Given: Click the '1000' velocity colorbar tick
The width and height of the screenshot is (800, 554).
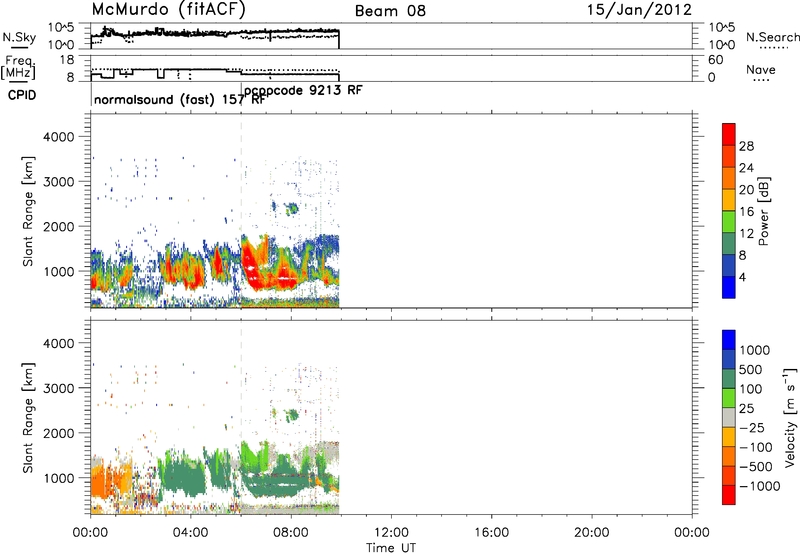Looking at the screenshot, I should tap(755, 350).
